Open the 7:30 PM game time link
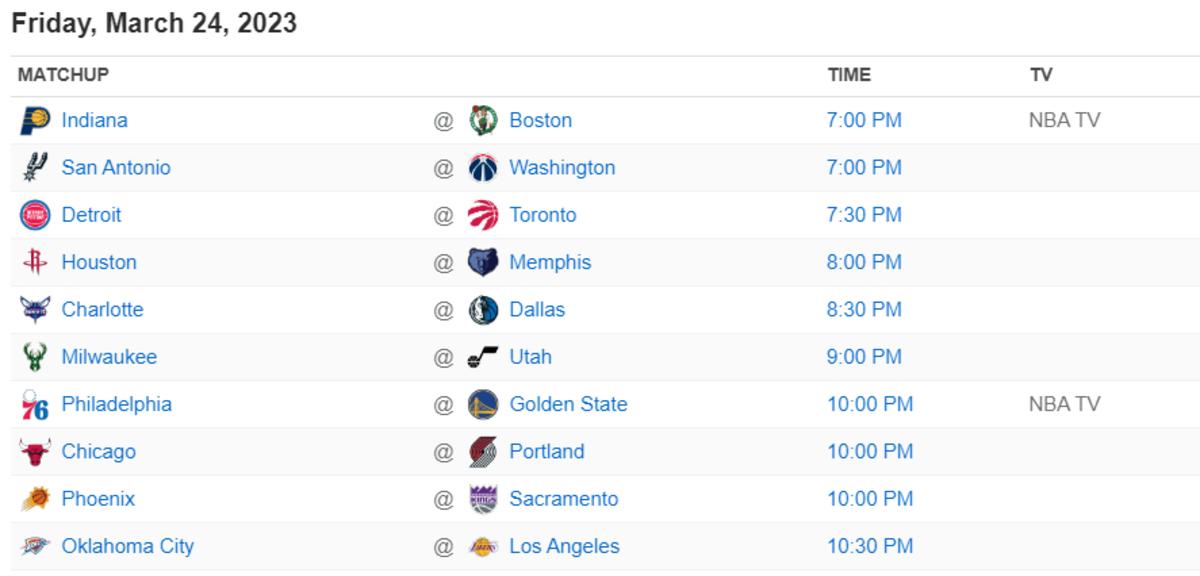 pyautogui.click(x=864, y=215)
